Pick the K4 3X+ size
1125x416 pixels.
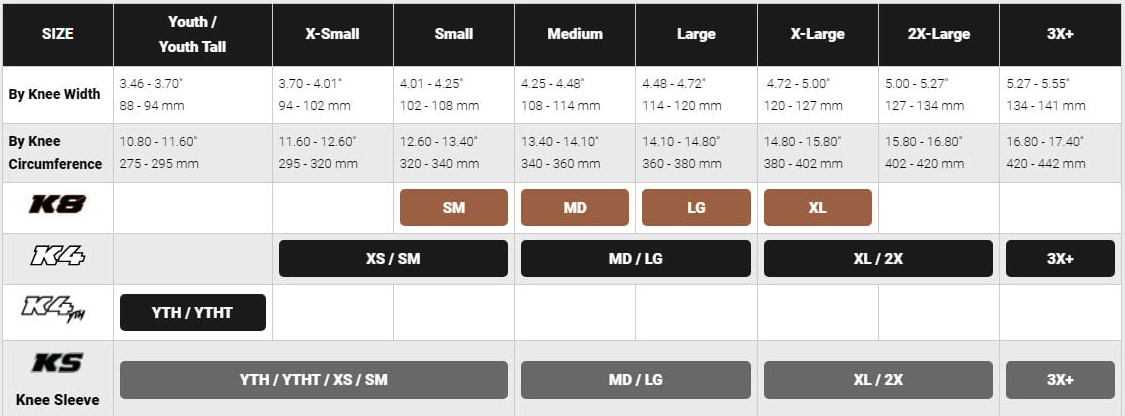tap(1060, 258)
